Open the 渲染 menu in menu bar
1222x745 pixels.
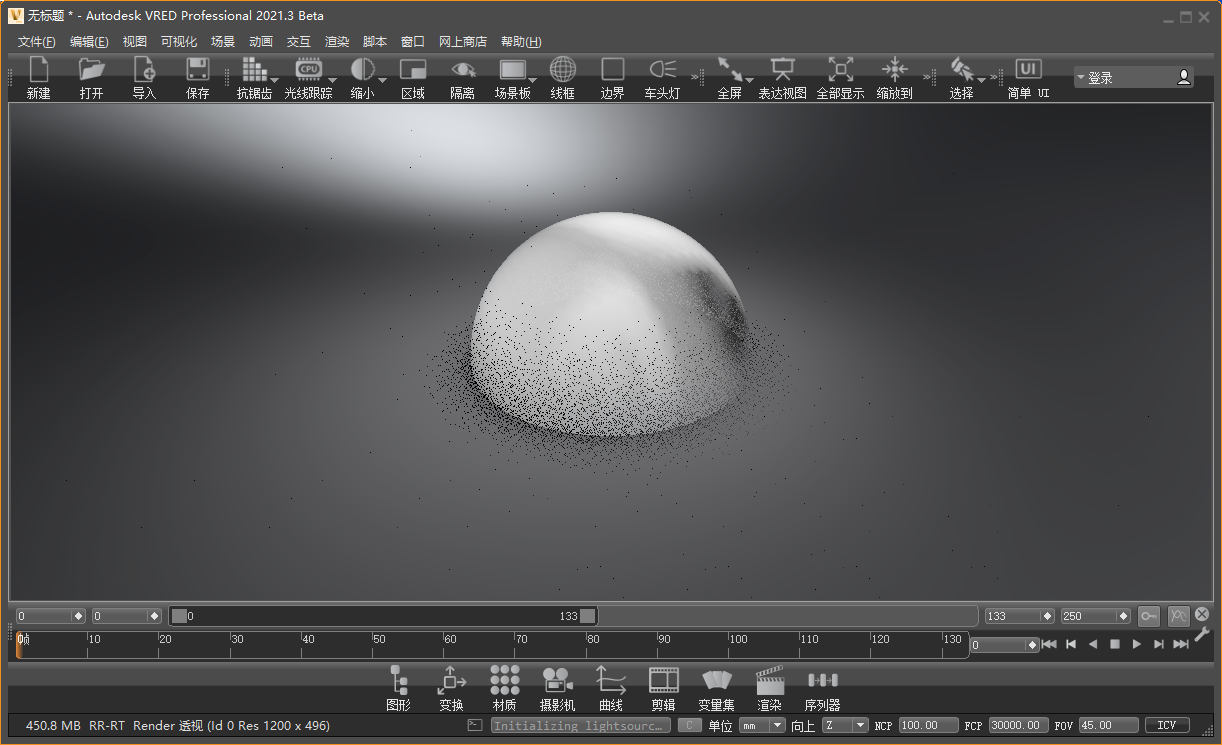click(337, 42)
